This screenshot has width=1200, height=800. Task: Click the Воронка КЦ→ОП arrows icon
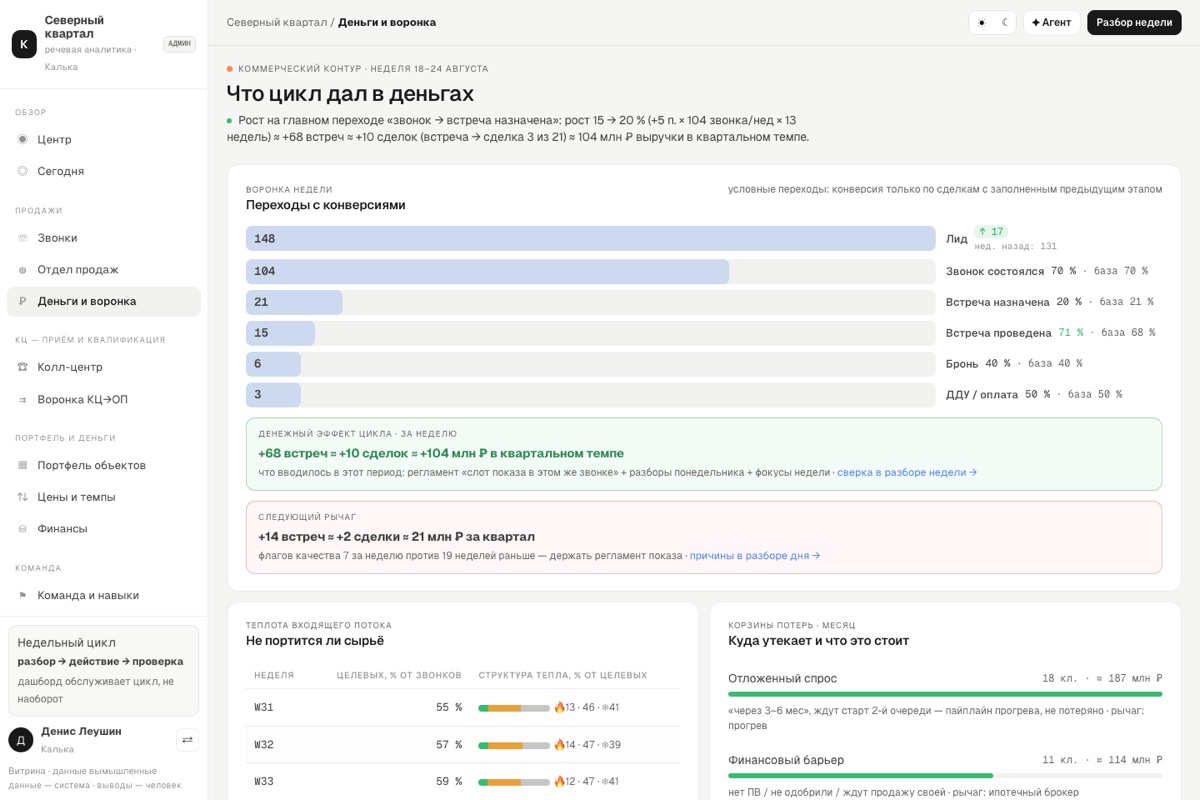(23, 400)
